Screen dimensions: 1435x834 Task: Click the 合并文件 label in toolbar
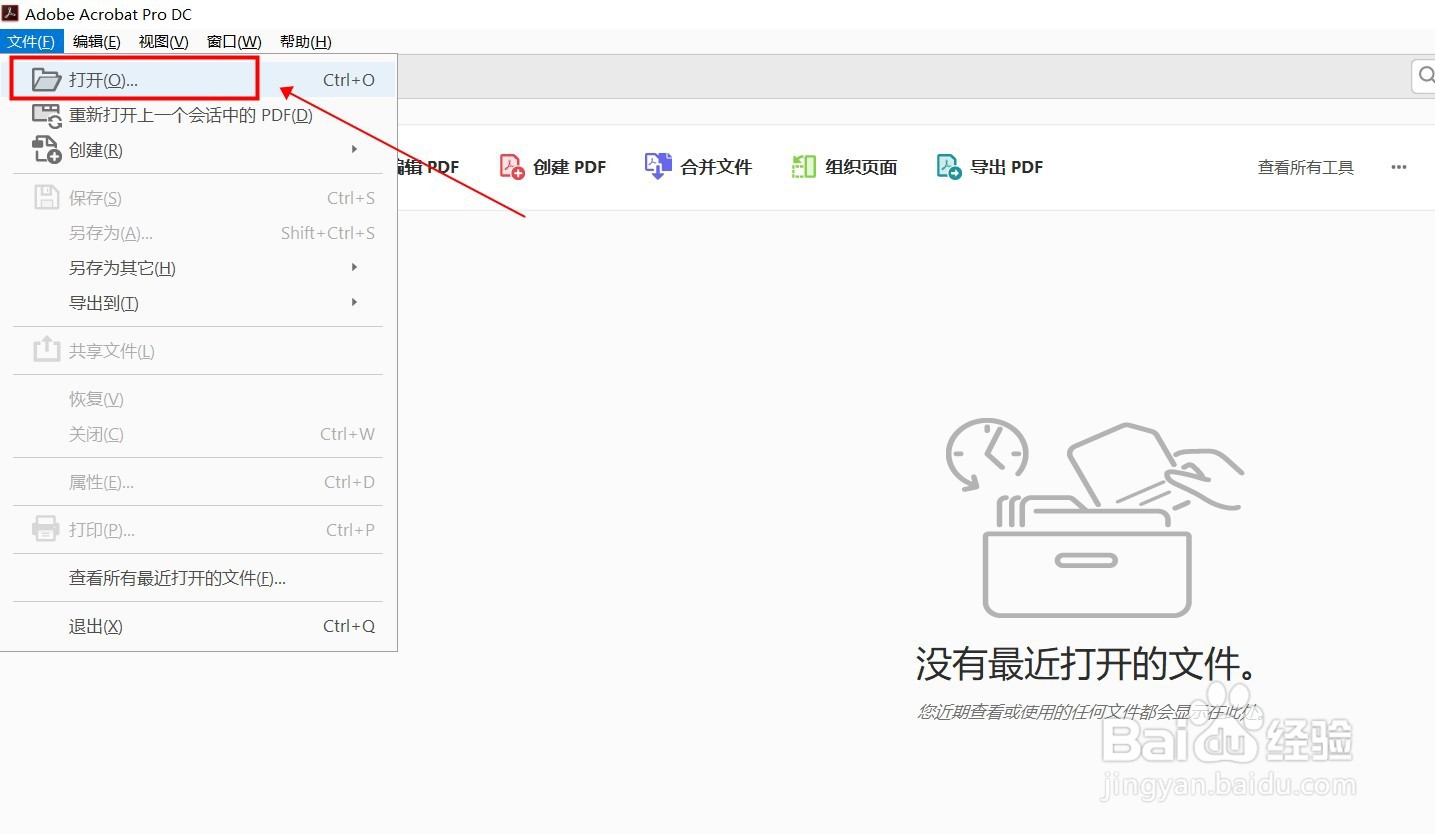tap(716, 167)
